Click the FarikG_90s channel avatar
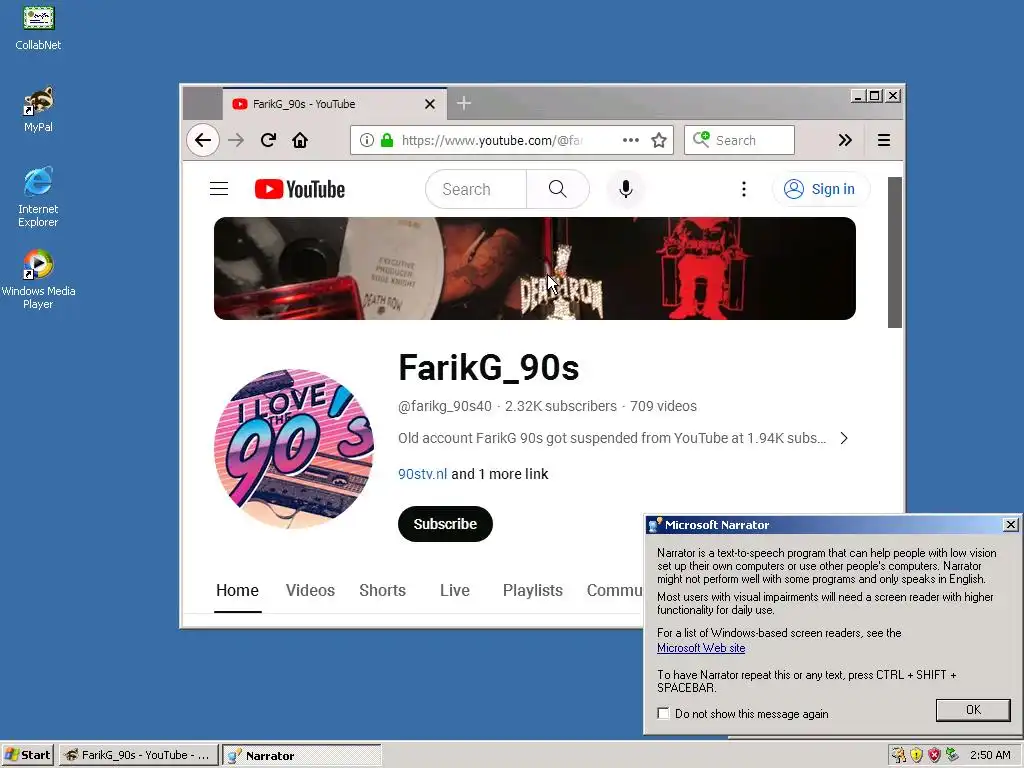 (x=294, y=449)
